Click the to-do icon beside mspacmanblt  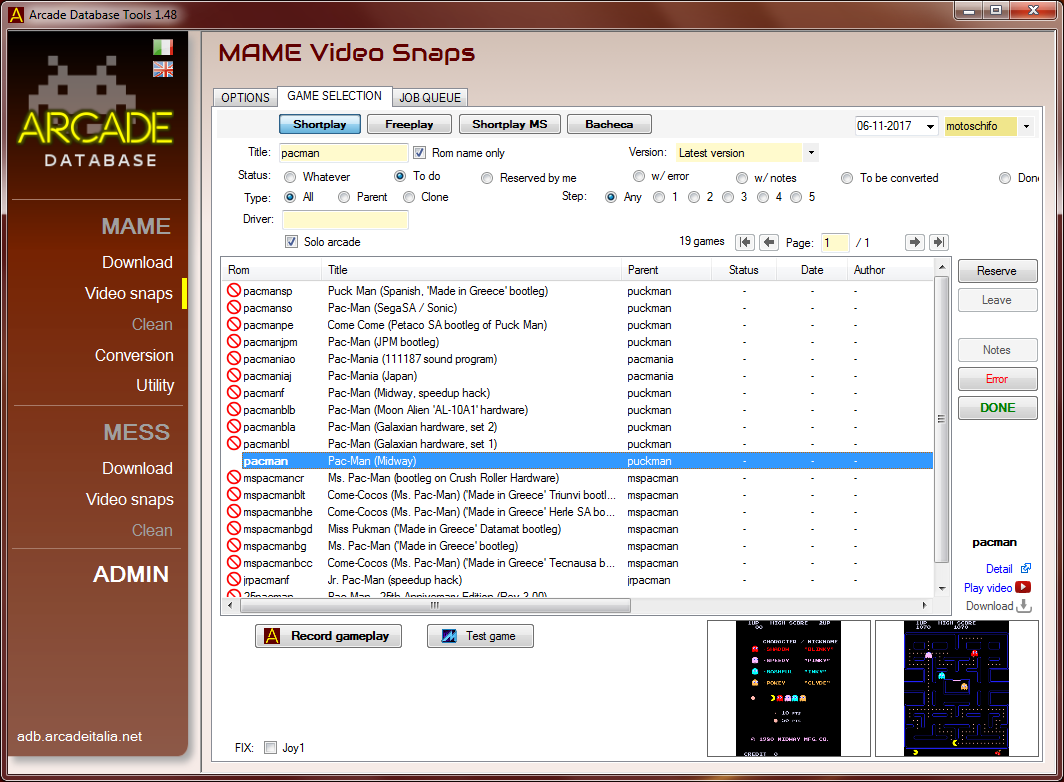tap(234, 495)
